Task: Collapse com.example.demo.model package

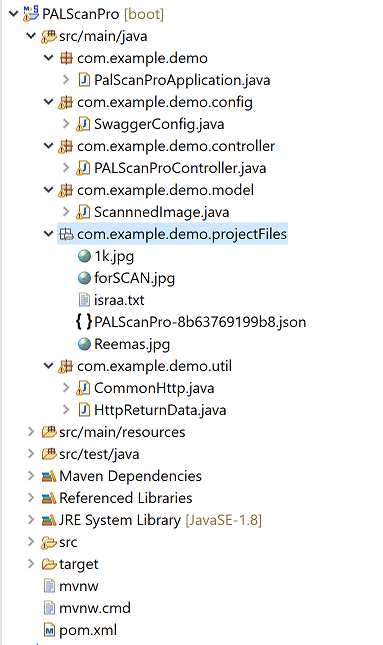Action: point(49,190)
